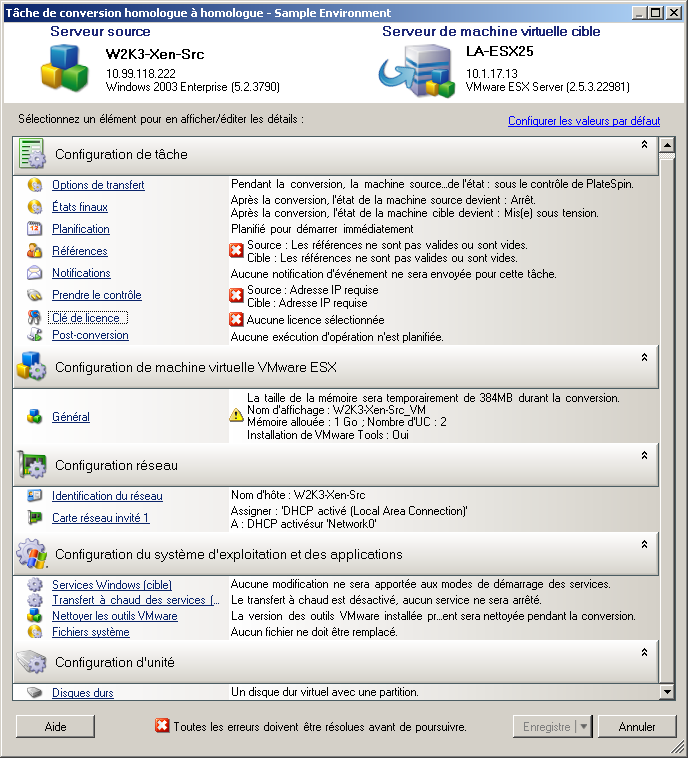This screenshot has height=758, width=688.
Task: Open Options de transfert settings
Action: [98, 185]
